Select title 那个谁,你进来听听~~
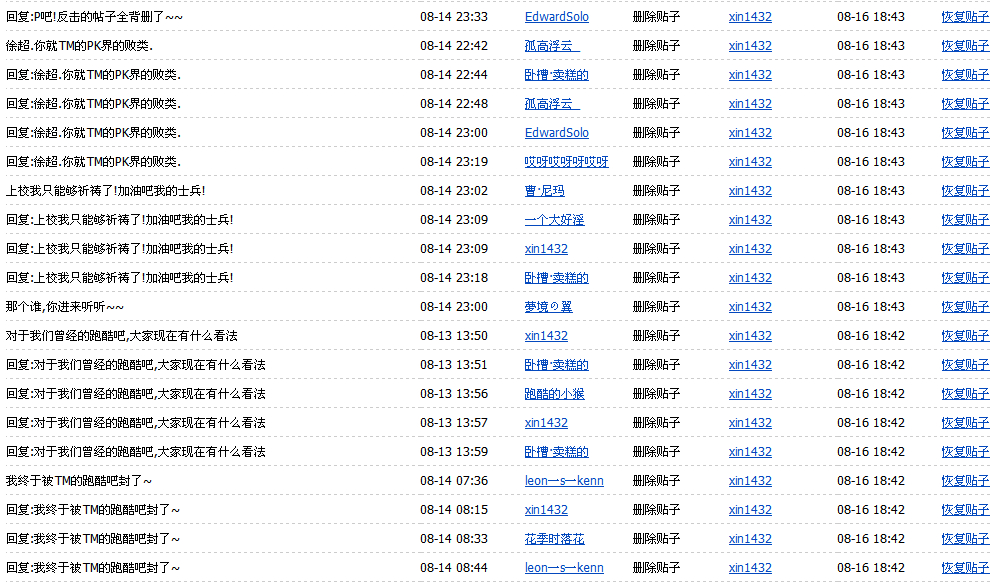 pyautogui.click(x=64, y=308)
